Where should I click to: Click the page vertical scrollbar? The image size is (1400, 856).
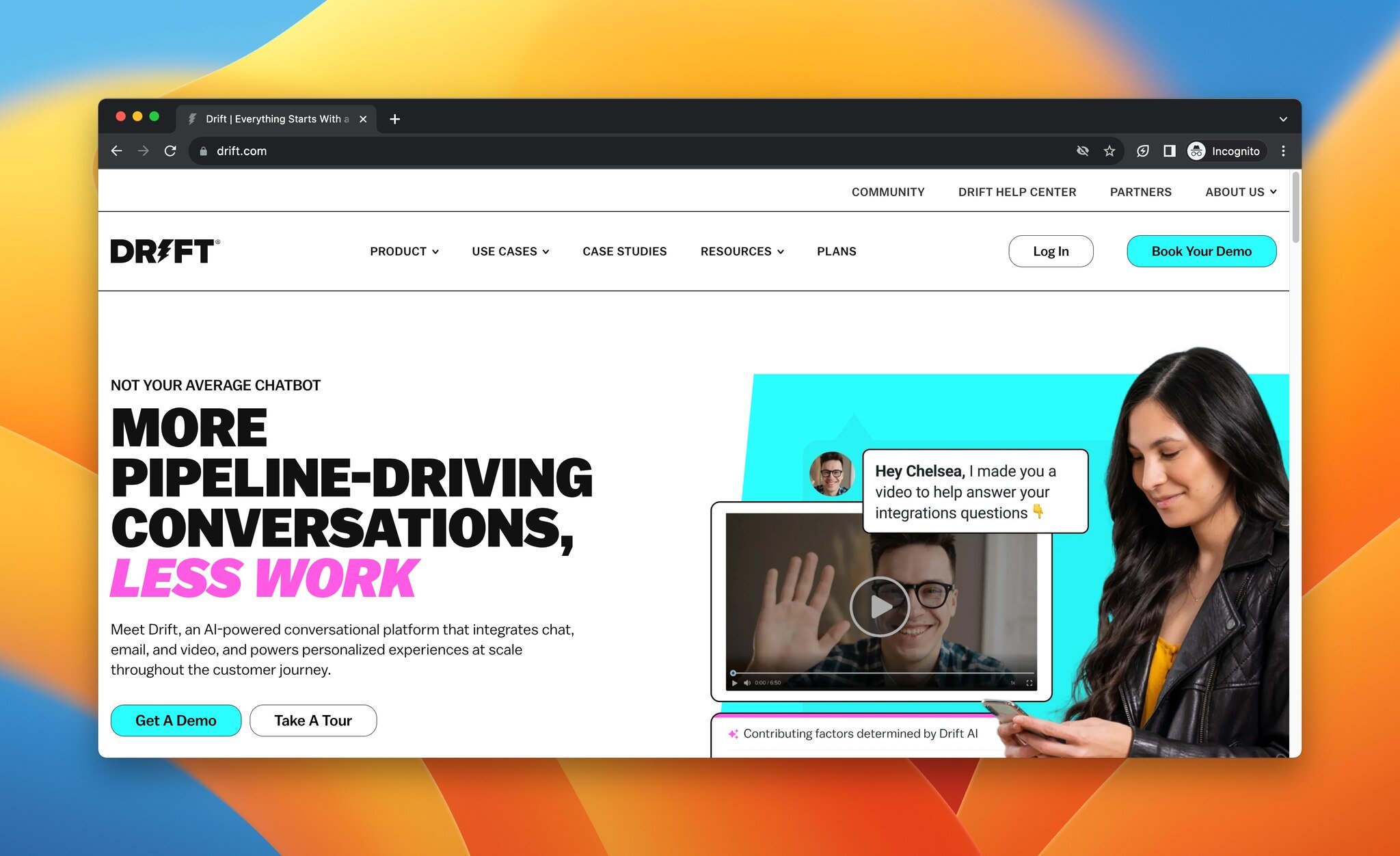[1295, 207]
